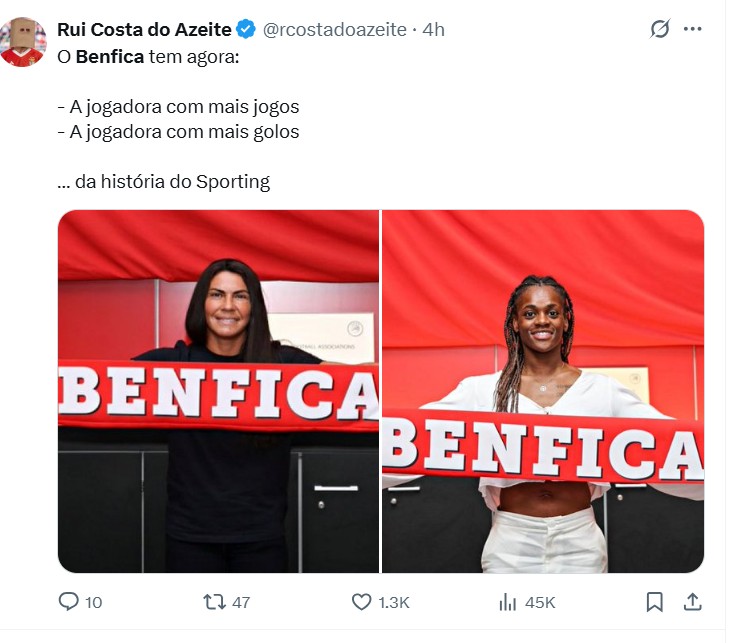The image size is (740, 643).
Task: Click the 4h timestamp link
Action: pos(433,29)
